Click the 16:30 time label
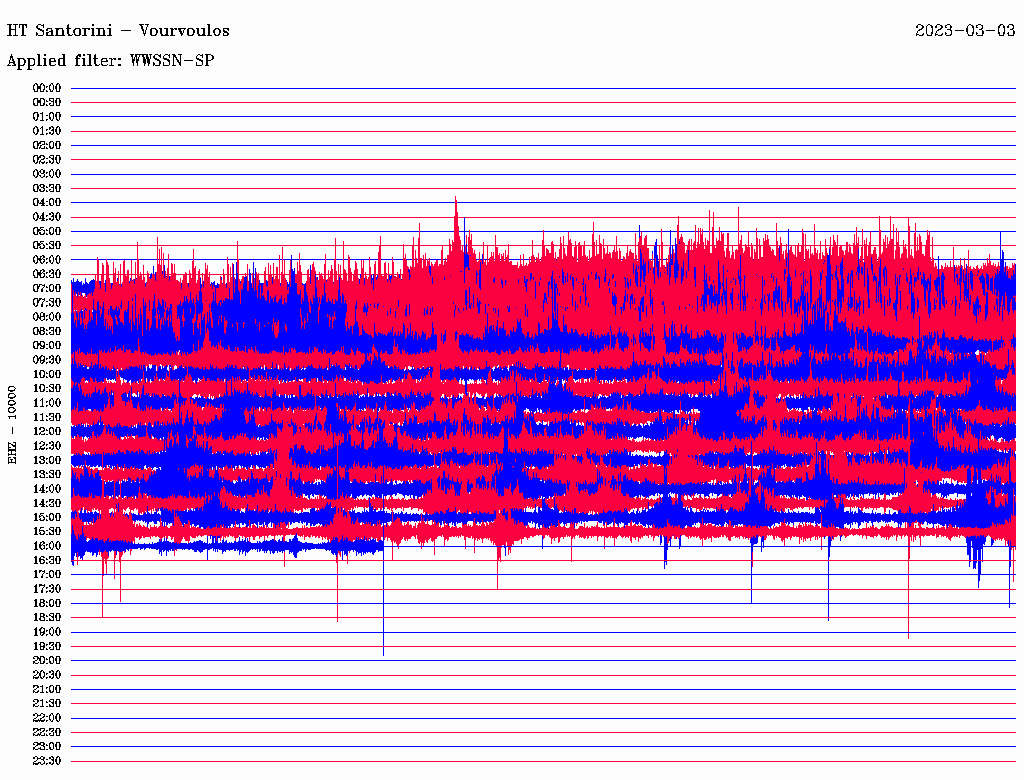The width and height of the screenshot is (1024, 780). pos(47,561)
